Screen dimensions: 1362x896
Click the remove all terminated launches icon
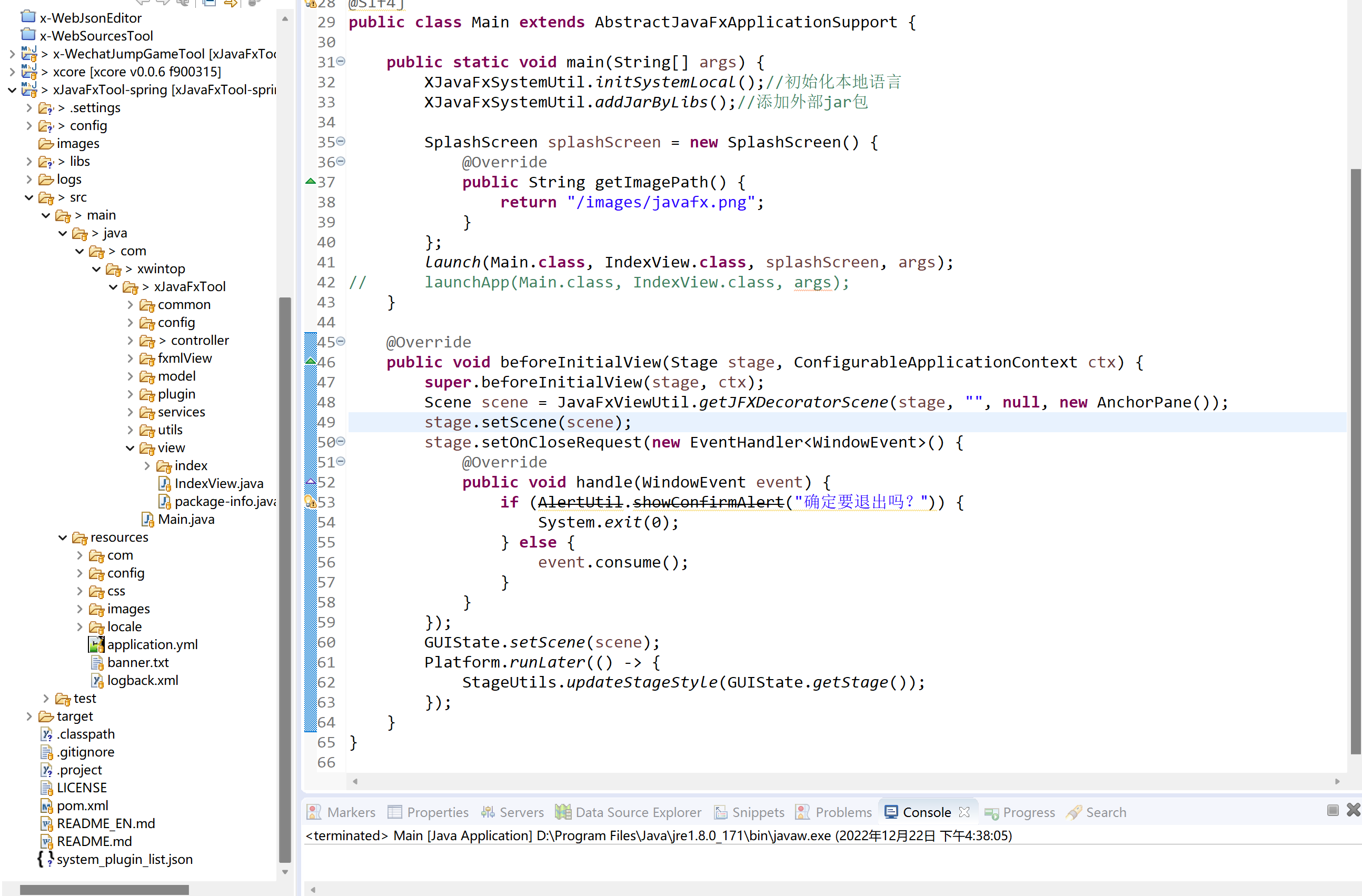coord(1354,810)
